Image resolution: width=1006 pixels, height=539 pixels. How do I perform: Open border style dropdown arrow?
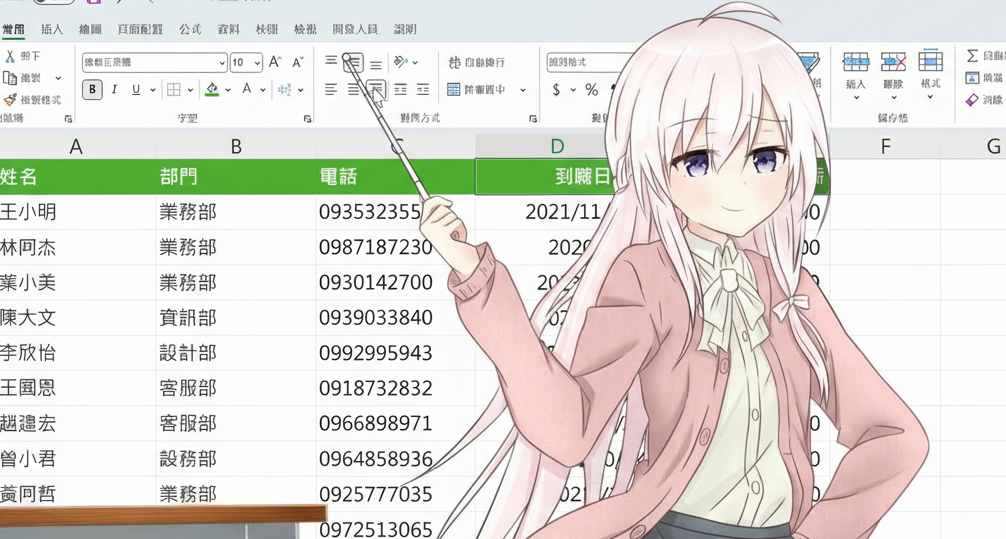[191, 90]
